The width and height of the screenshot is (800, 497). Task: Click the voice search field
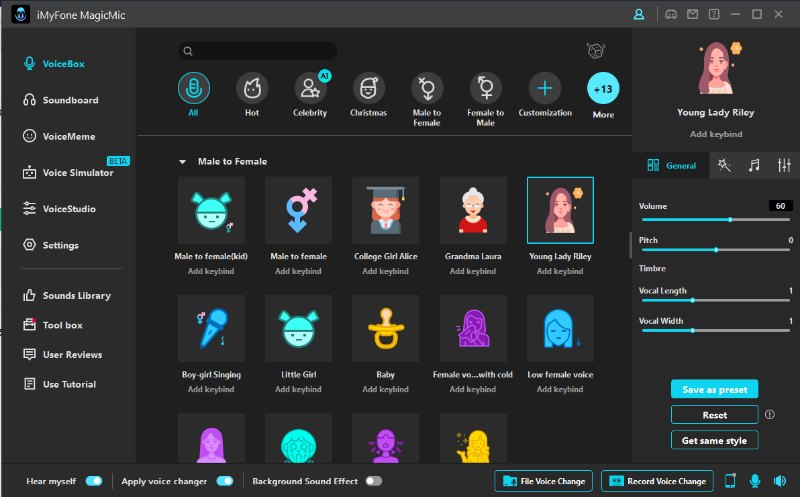(258, 51)
